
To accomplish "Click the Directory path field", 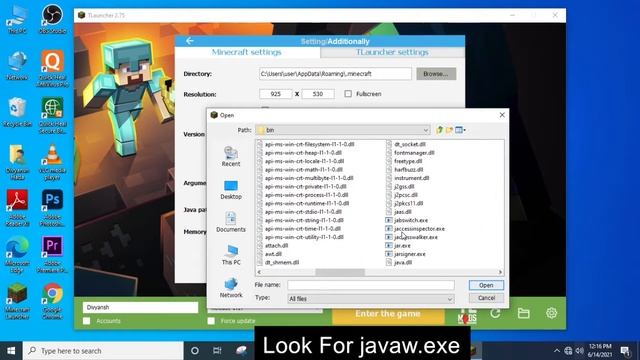I will tap(335, 74).
